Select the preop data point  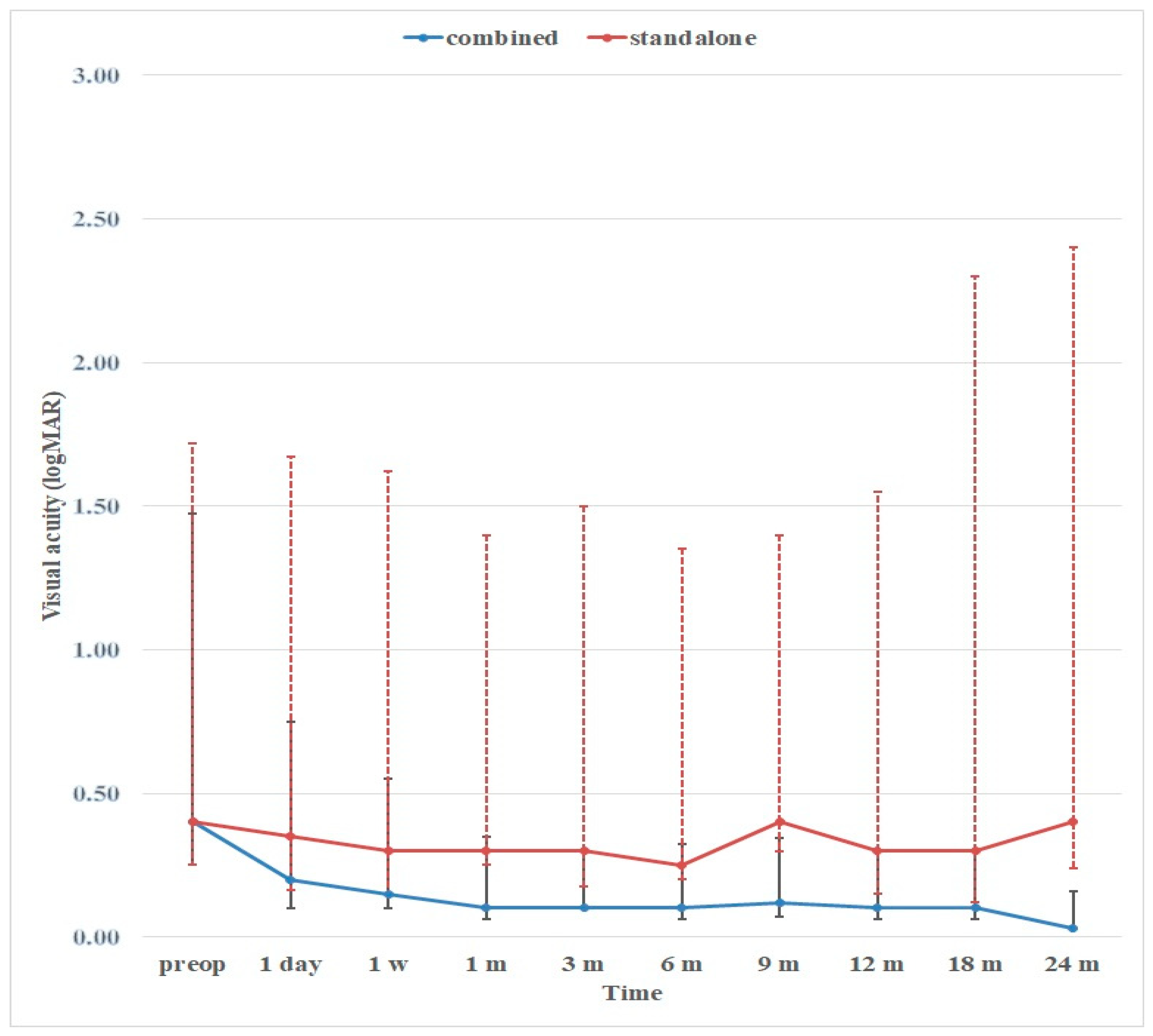point(192,822)
